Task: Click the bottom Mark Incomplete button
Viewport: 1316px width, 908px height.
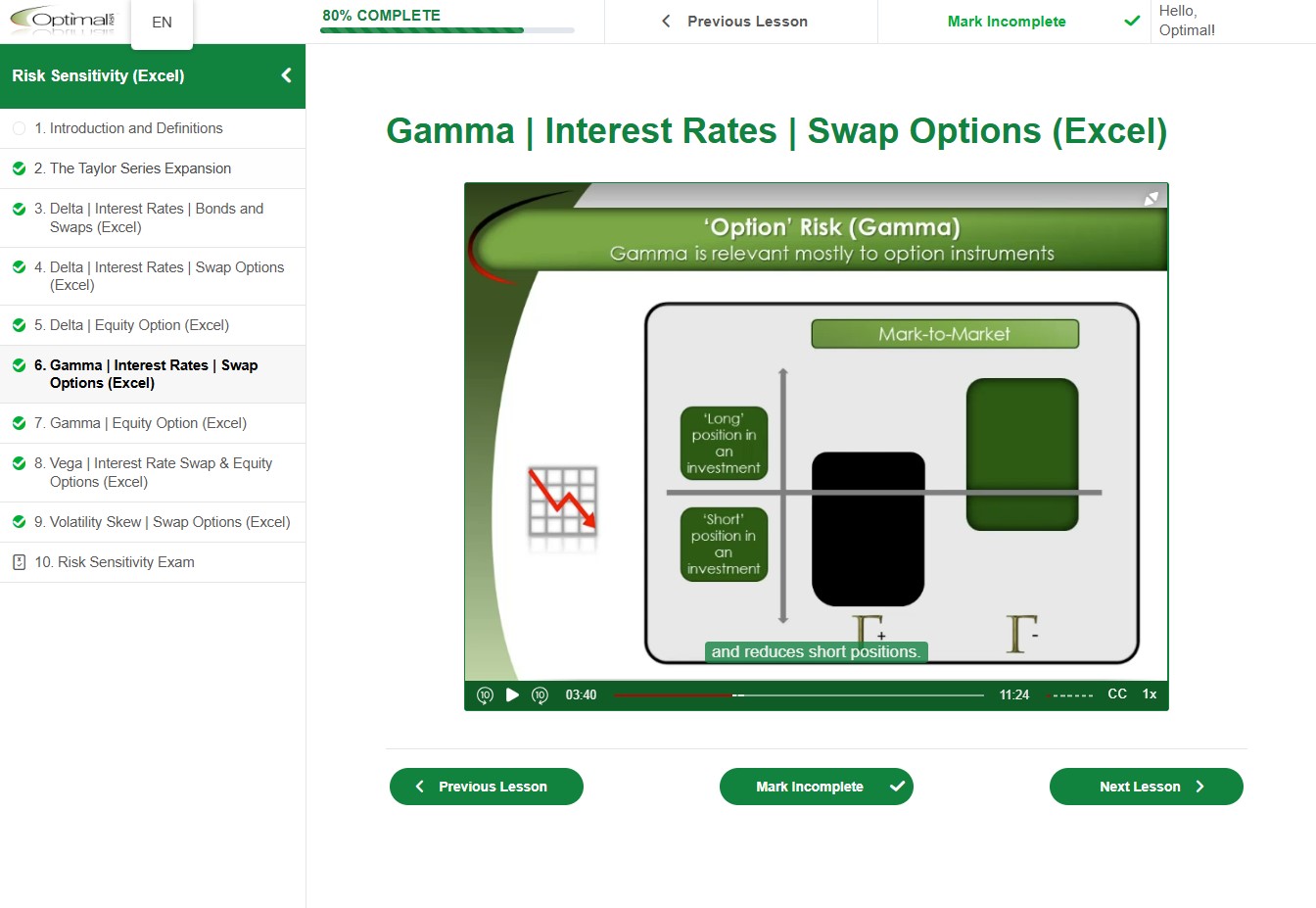Action: [x=816, y=787]
